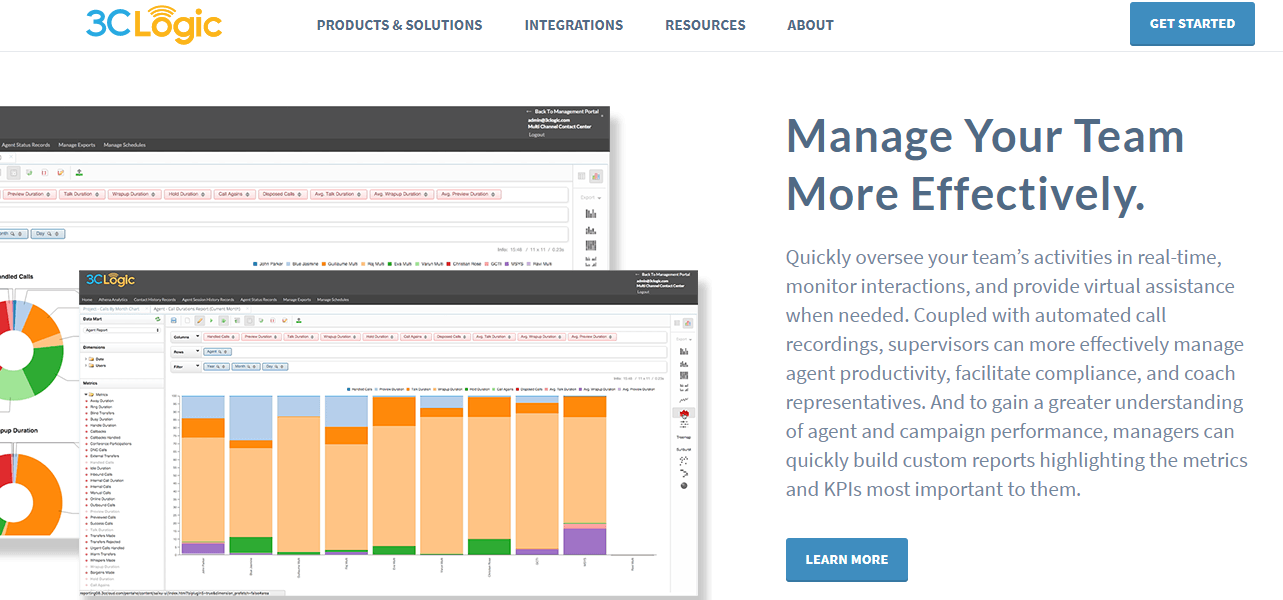
Task: Click the highlighted pie chart type icon
Action: click(x=684, y=412)
